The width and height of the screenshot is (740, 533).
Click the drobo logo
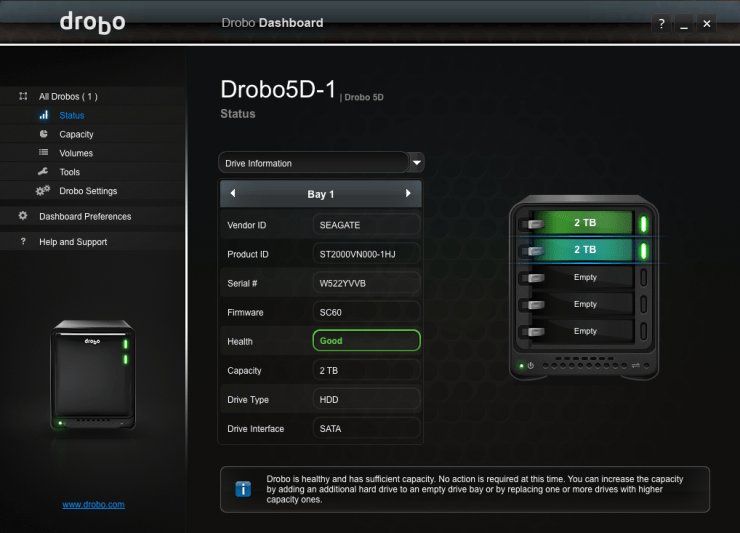coord(92,23)
